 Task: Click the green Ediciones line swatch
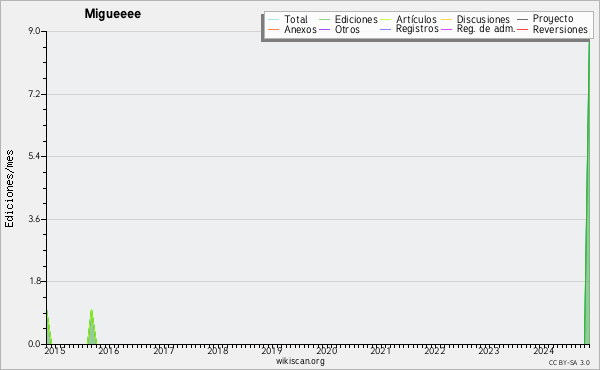pyautogui.click(x=324, y=20)
